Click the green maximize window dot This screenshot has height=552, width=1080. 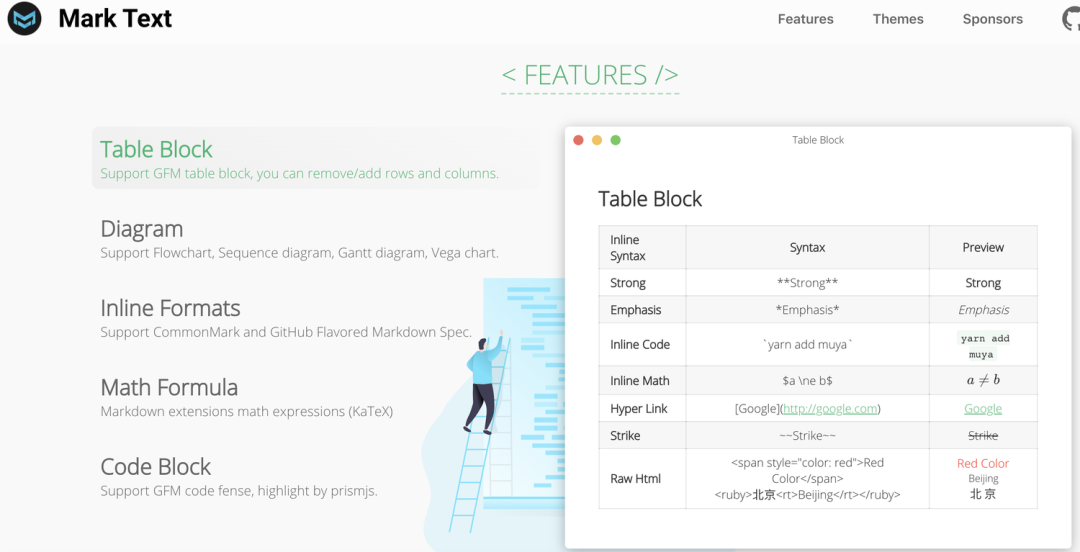[615, 140]
